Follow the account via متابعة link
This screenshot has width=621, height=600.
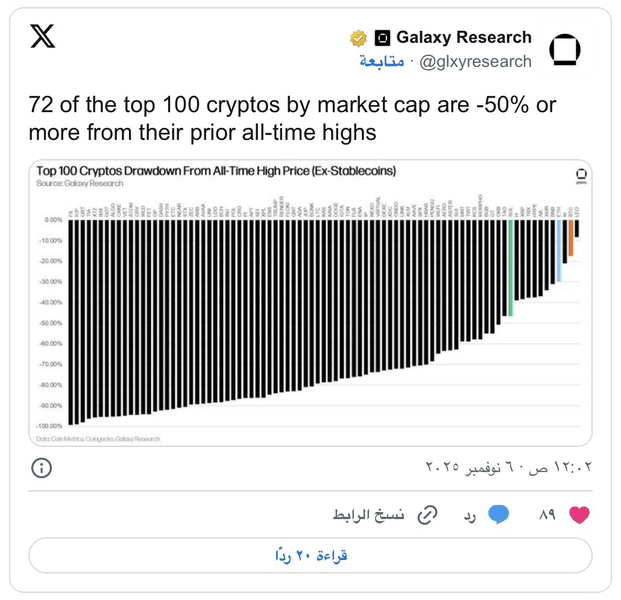click(x=381, y=62)
